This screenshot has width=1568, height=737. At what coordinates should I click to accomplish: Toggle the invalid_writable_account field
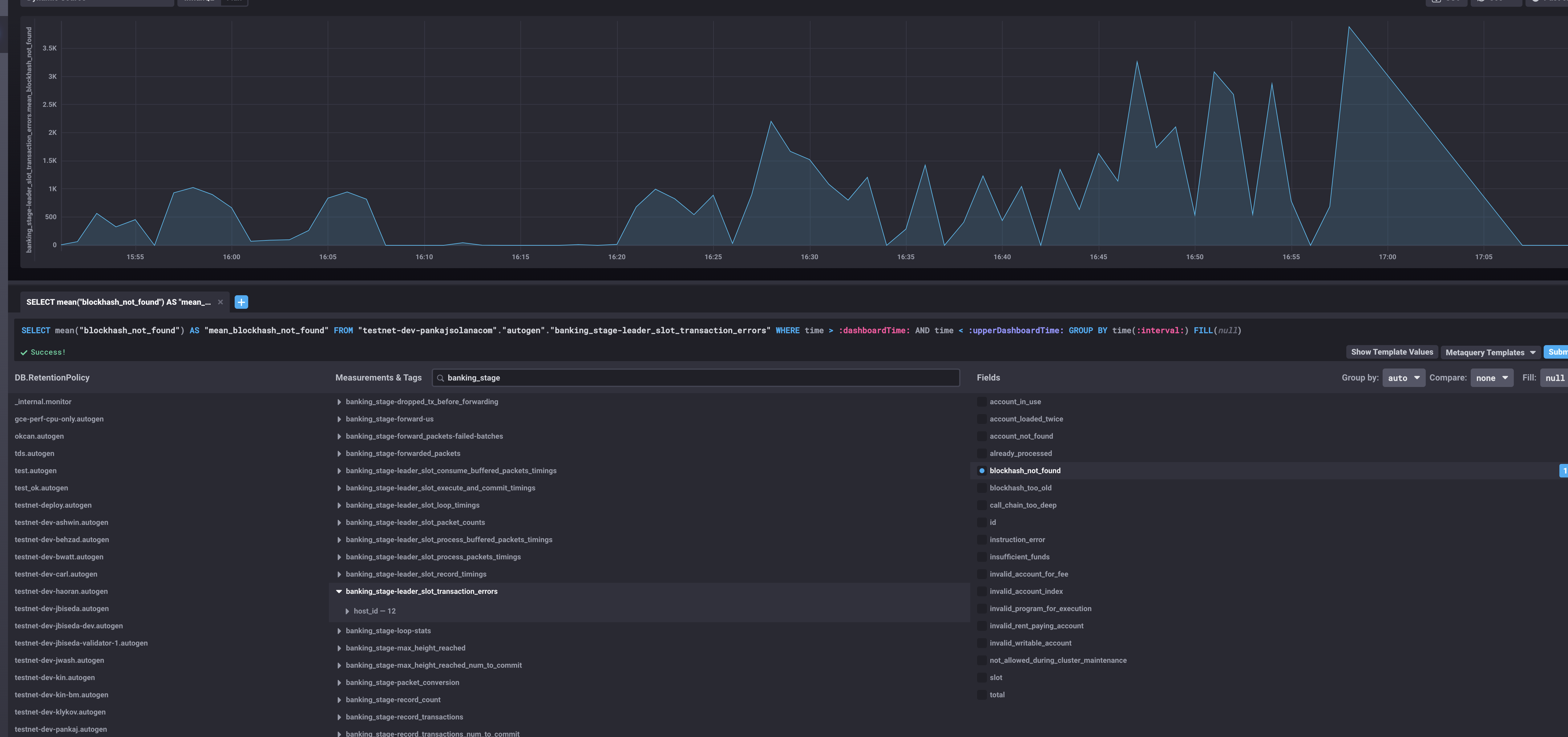(x=982, y=643)
